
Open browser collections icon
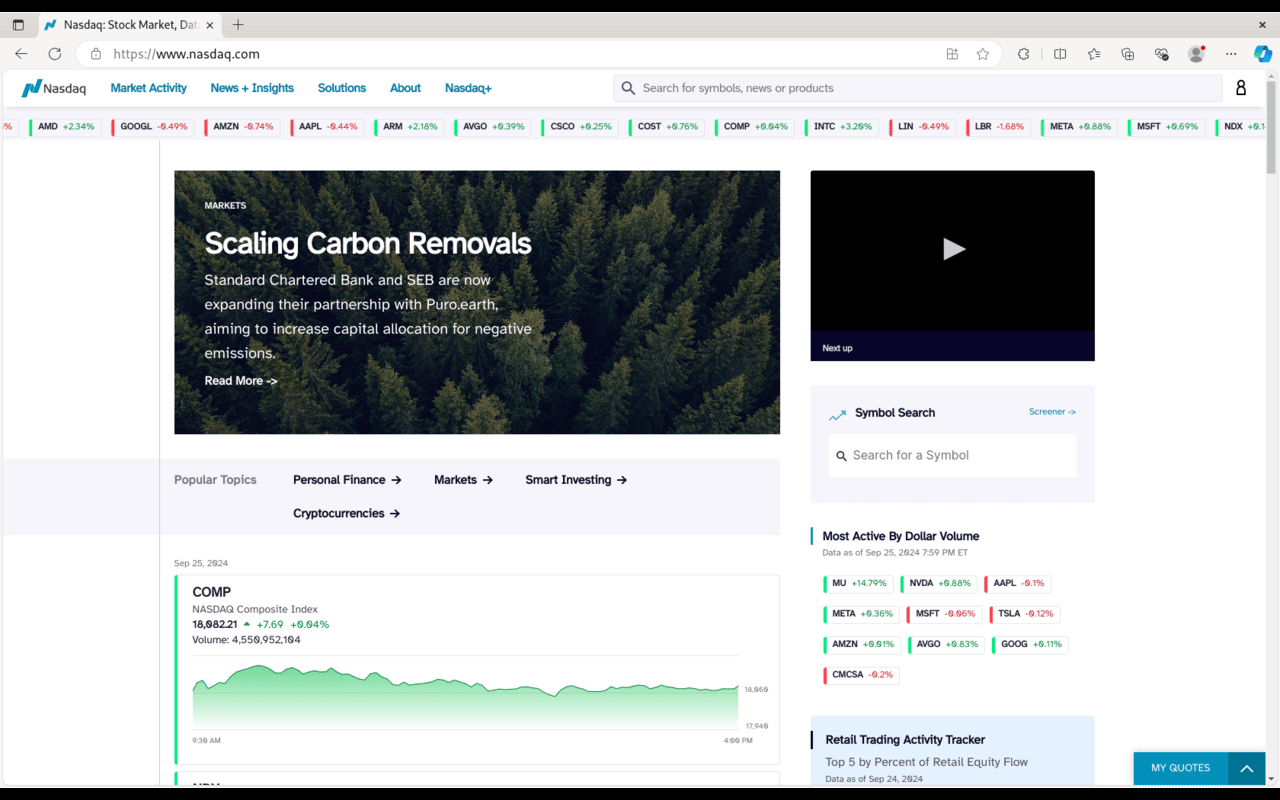click(x=1128, y=54)
